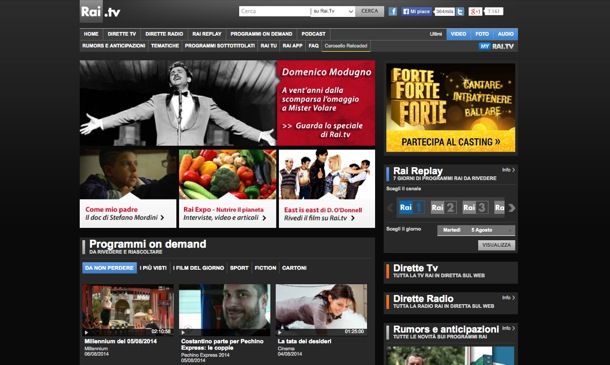Click the Google +1 button
The height and width of the screenshot is (365, 610).
pos(475,11)
